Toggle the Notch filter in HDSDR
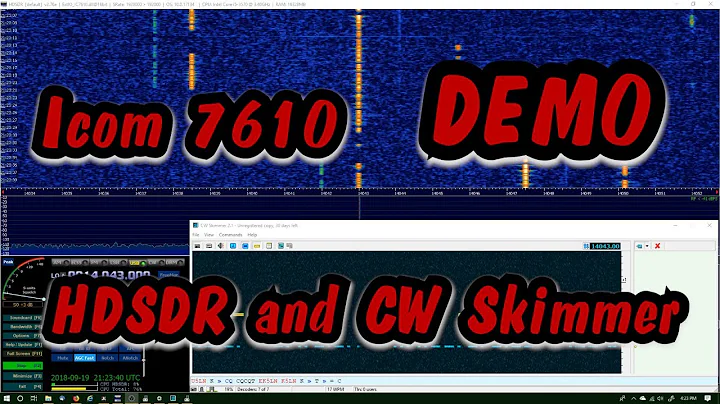 tap(107, 358)
